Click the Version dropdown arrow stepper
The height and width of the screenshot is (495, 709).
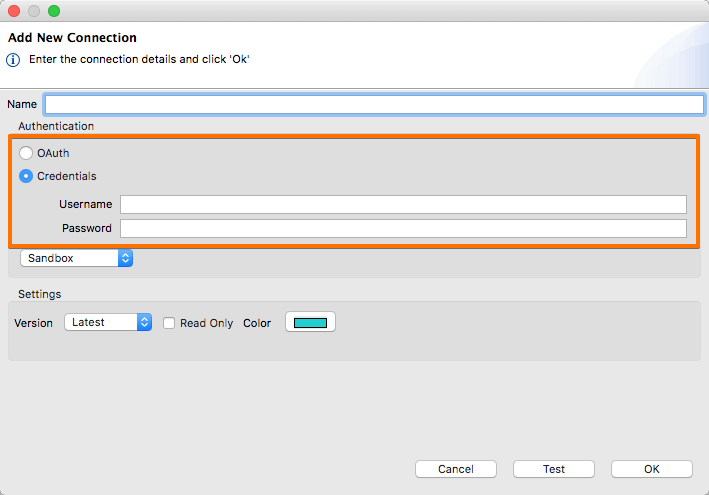click(144, 322)
